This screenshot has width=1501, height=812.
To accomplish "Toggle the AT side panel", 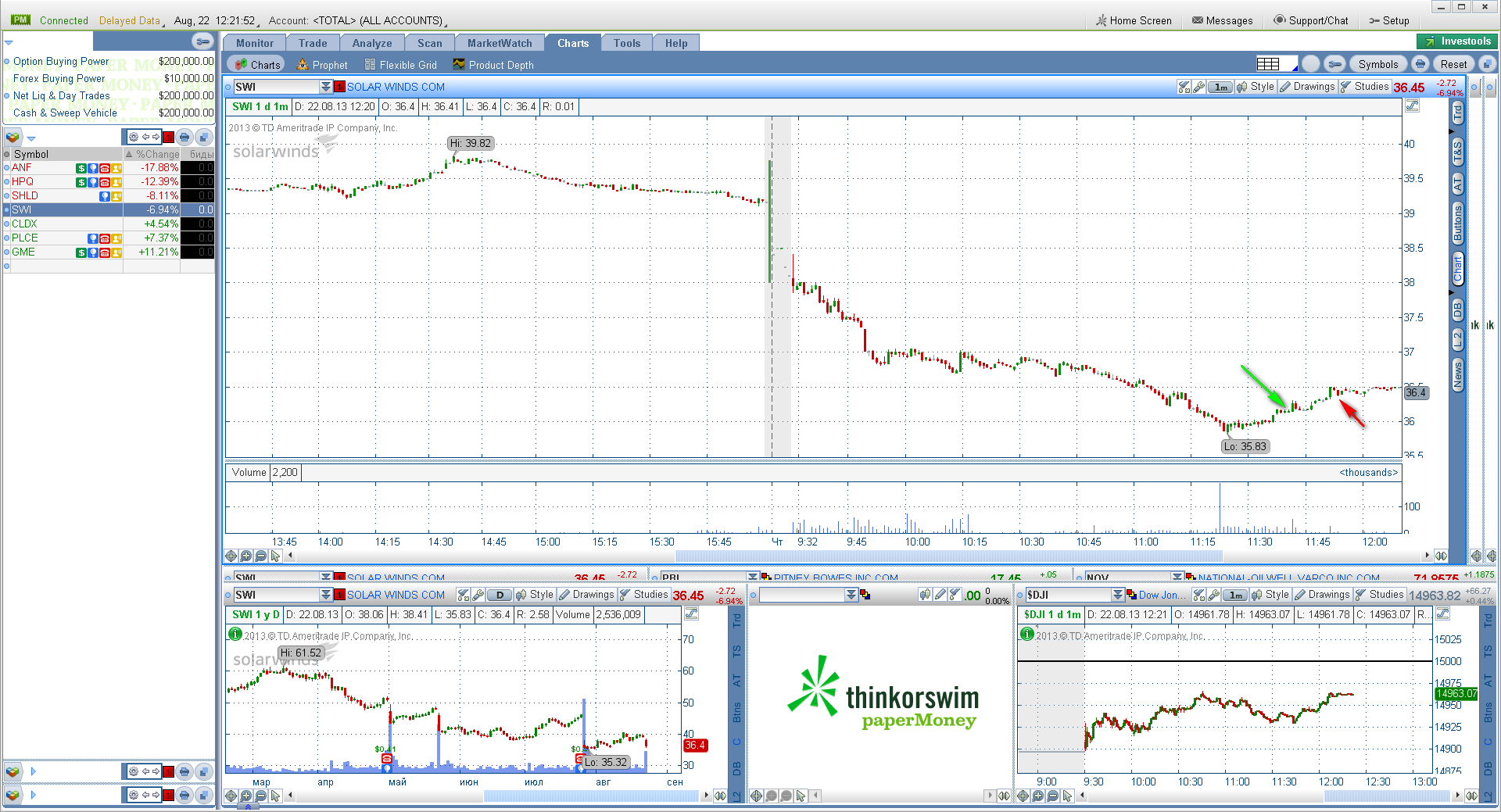I will 1458,184.
